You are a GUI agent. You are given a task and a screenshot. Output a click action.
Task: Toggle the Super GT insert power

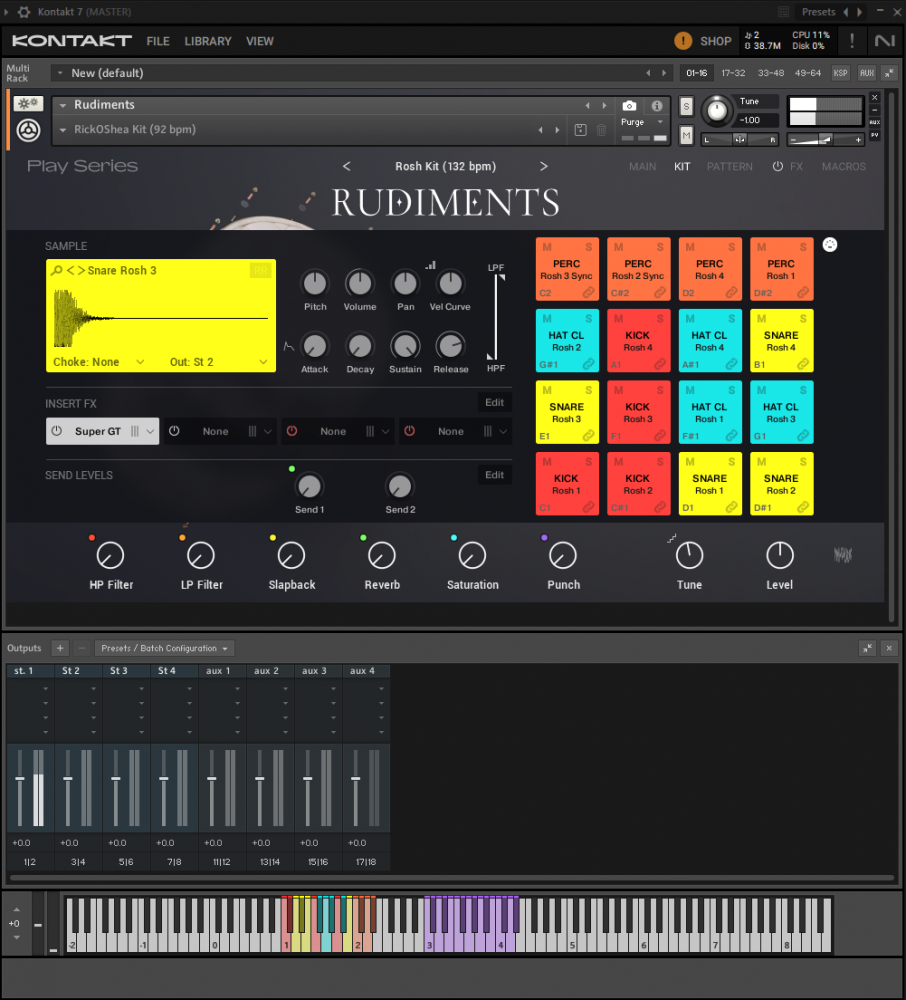tap(57, 431)
